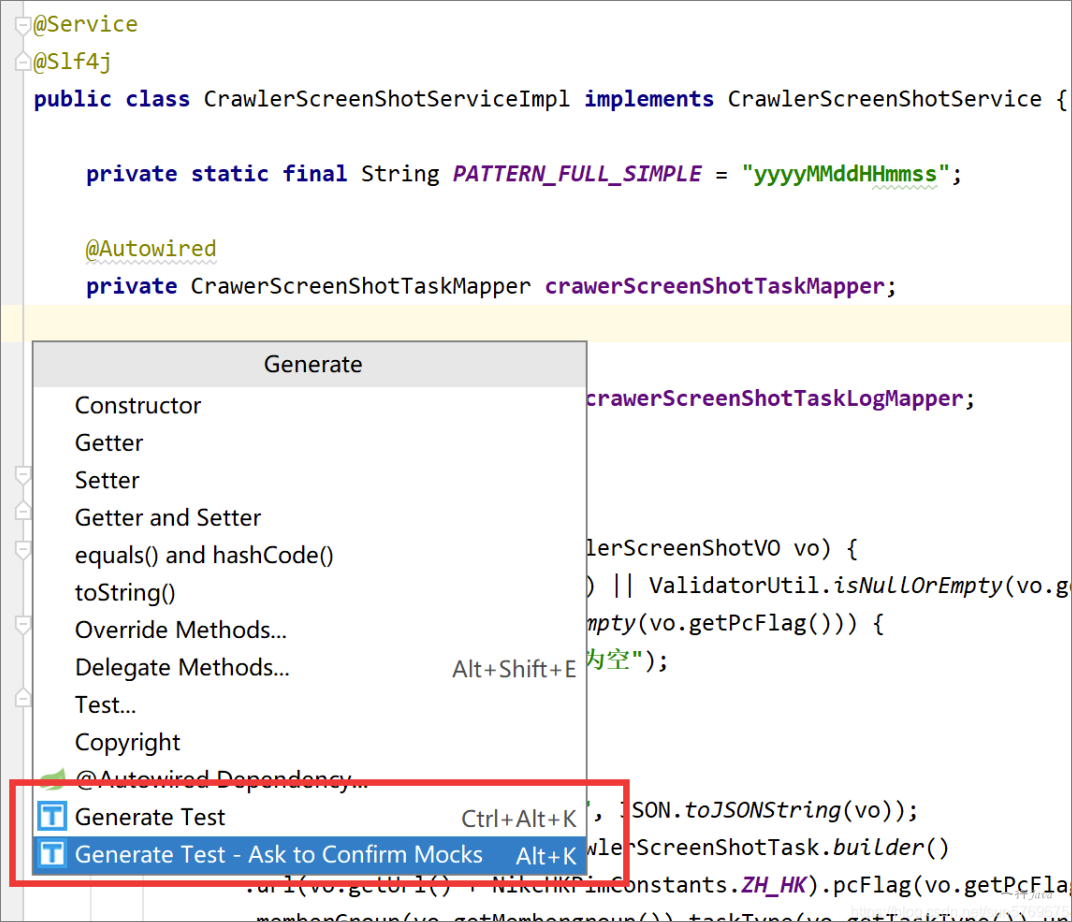The width and height of the screenshot is (1072, 922).
Task: Click crawerScreenShotTaskMapper field name
Action: [714, 286]
